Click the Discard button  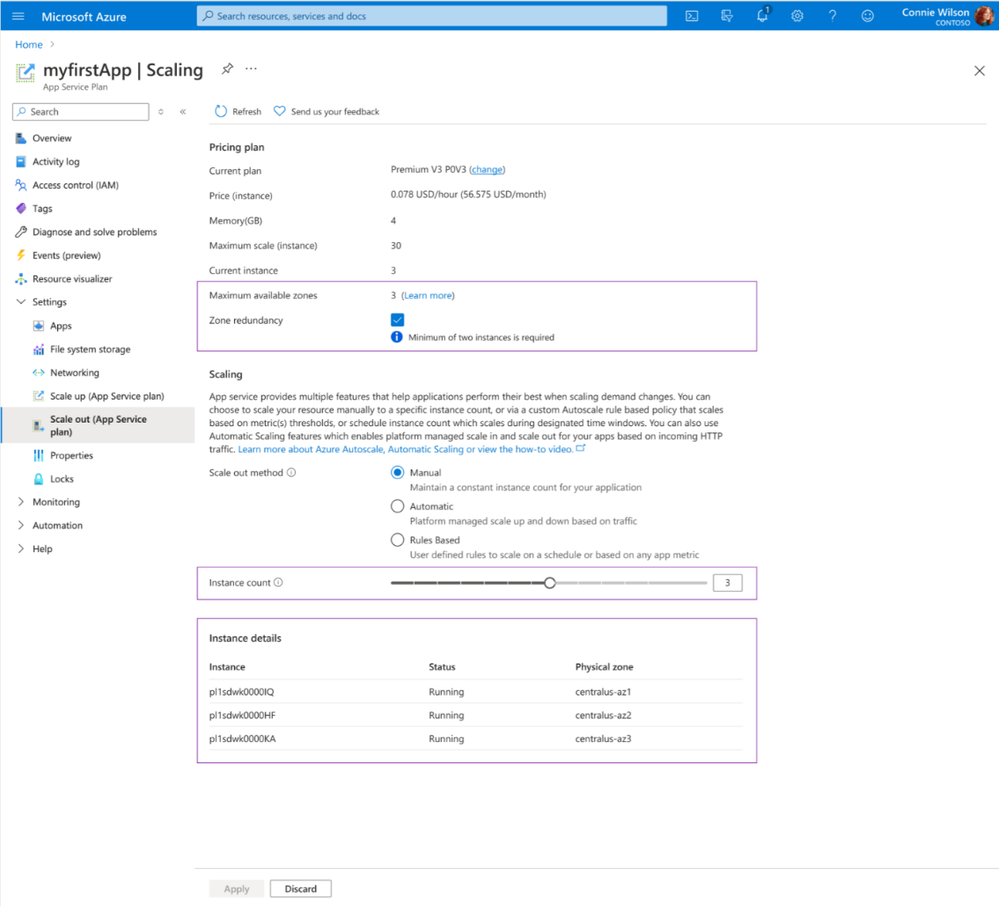(300, 889)
